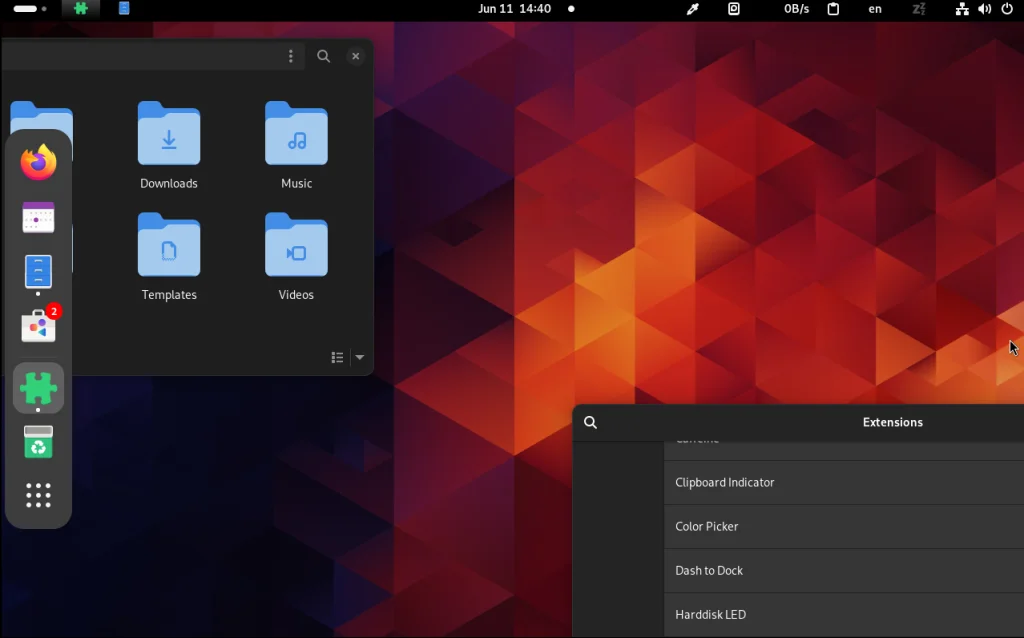
Task: Switch Files to list view
Action: (337, 357)
